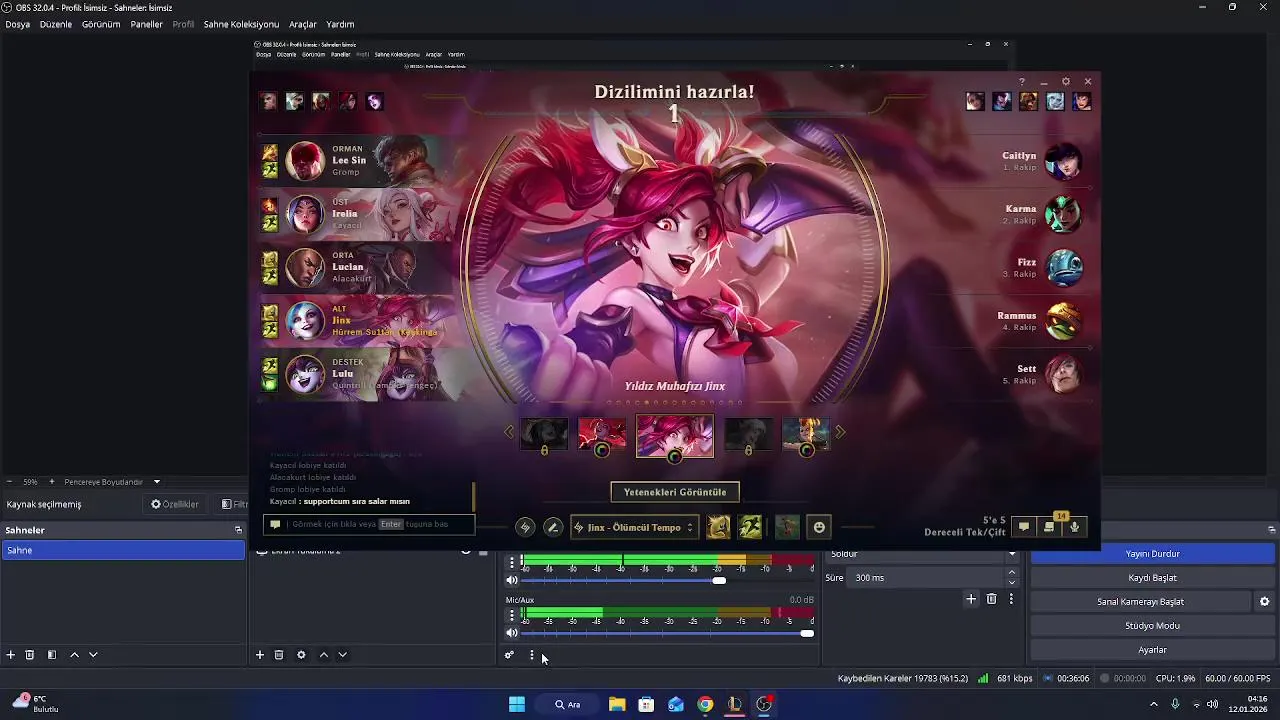Open virtual camera settings with the gear icon

pos(1264,602)
